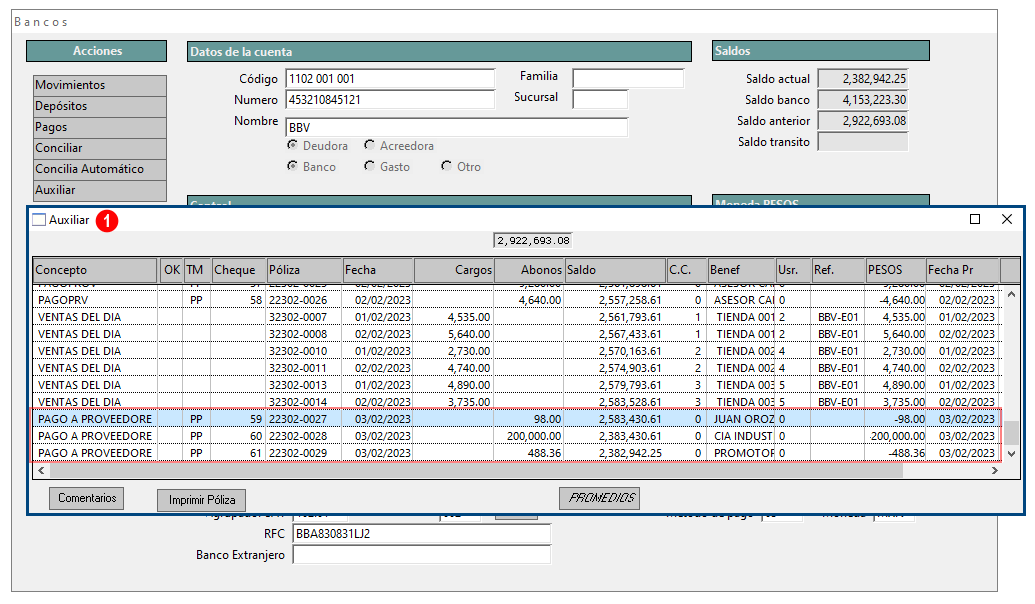Viewport: 1035px width, 604px height.
Task: Click the TM column header
Action: 195,270
